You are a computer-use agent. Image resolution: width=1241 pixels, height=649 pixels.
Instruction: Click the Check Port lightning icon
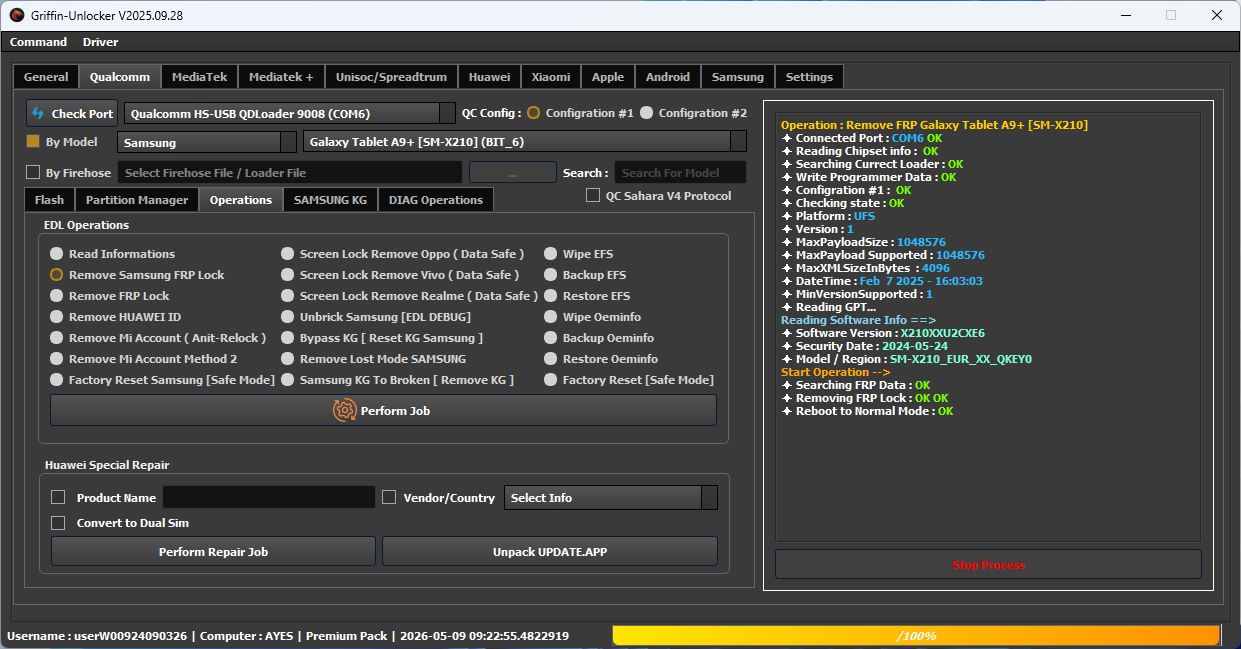[x=38, y=113]
